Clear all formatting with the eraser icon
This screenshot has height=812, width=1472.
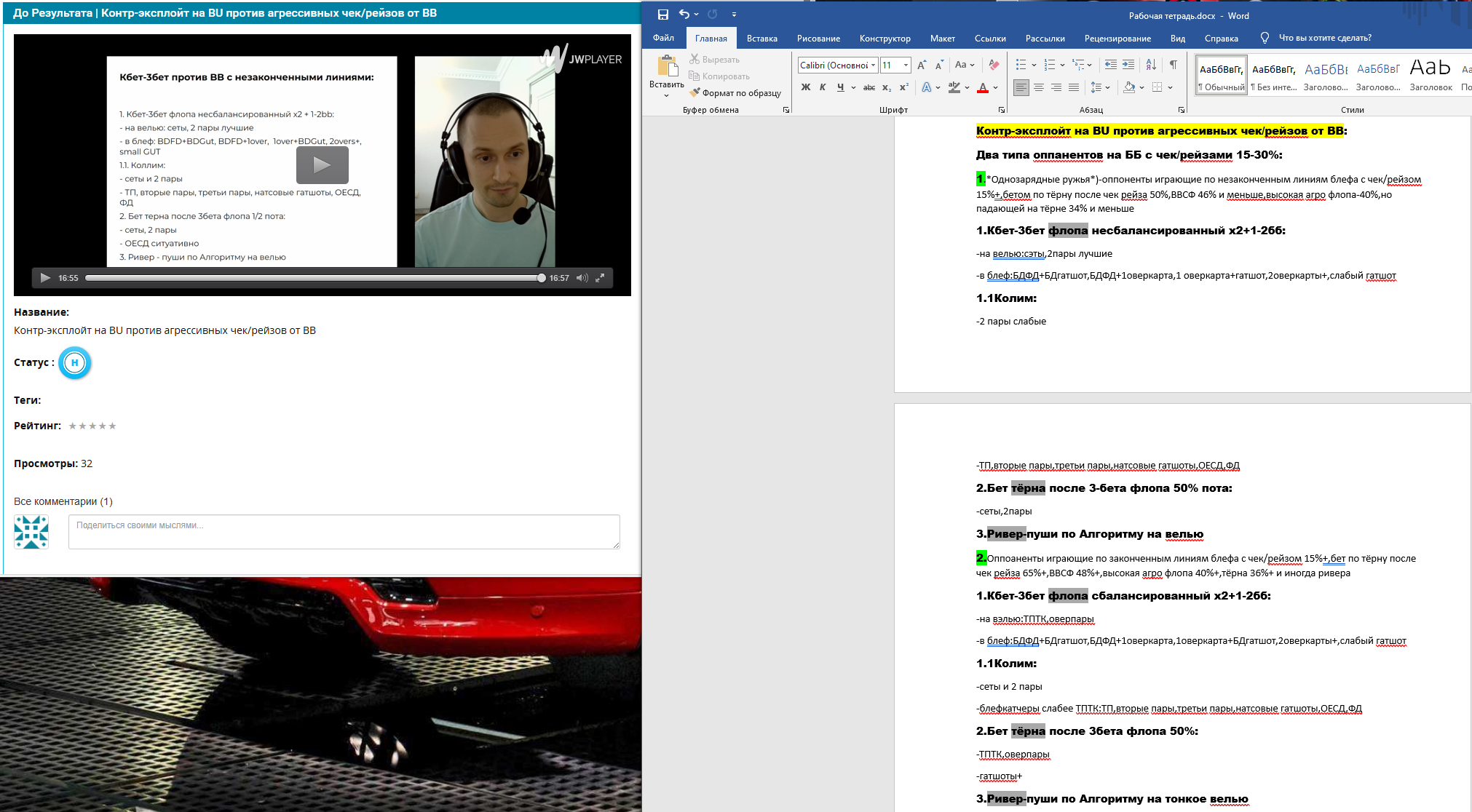point(994,65)
